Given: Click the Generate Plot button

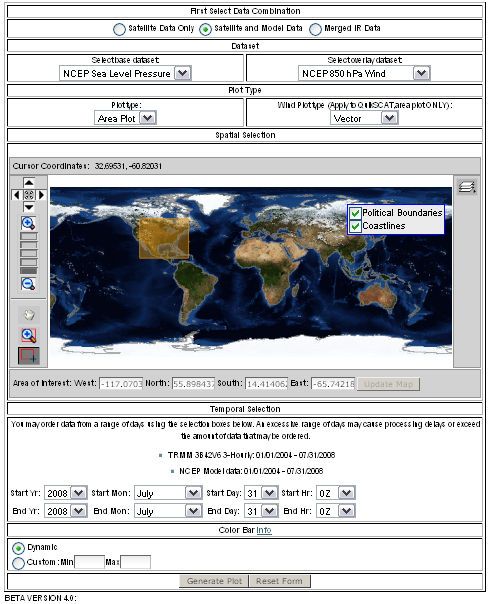Looking at the screenshot, I should (214, 581).
